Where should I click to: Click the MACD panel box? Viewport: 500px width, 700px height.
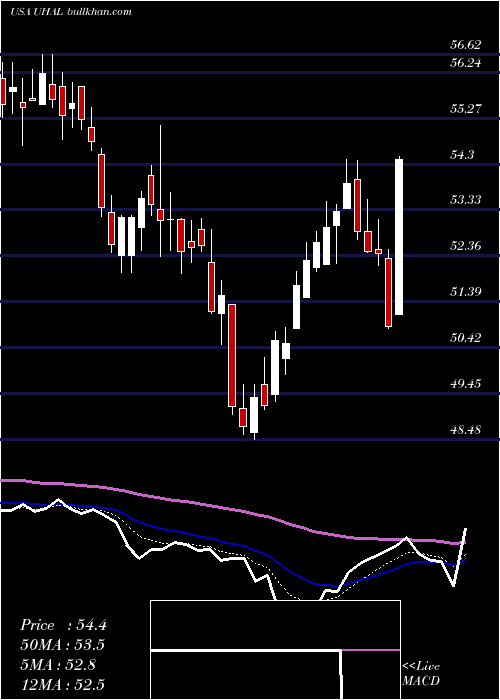pos(275,650)
